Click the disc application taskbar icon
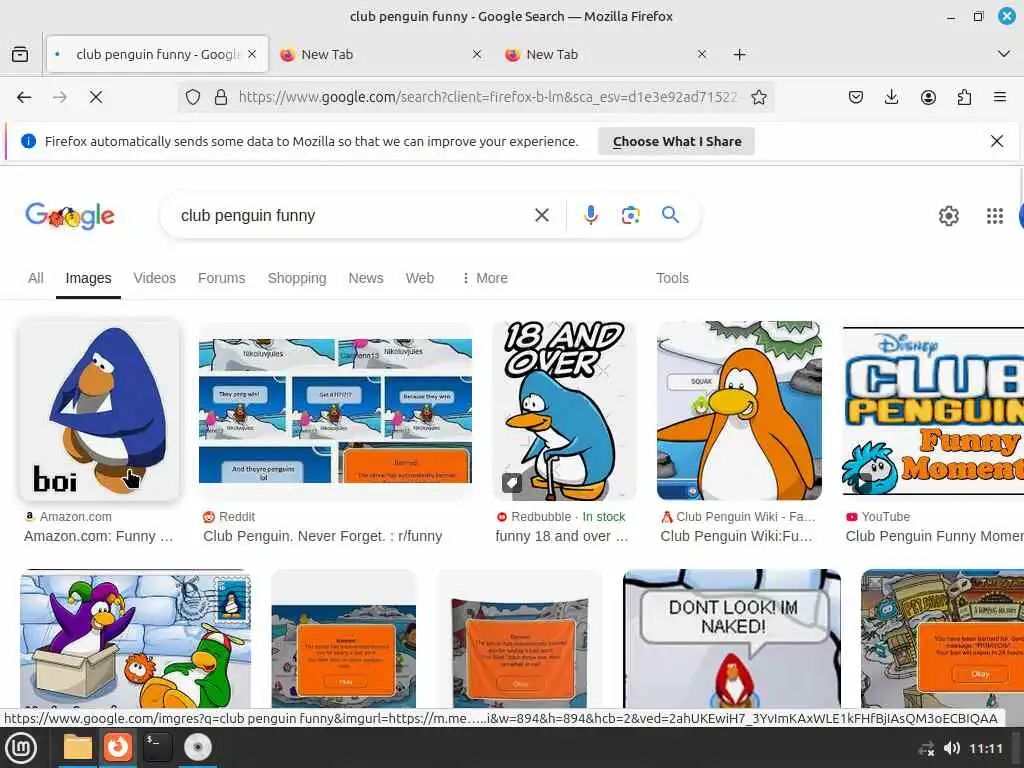The width and height of the screenshot is (1024, 768). pyautogui.click(x=198, y=748)
